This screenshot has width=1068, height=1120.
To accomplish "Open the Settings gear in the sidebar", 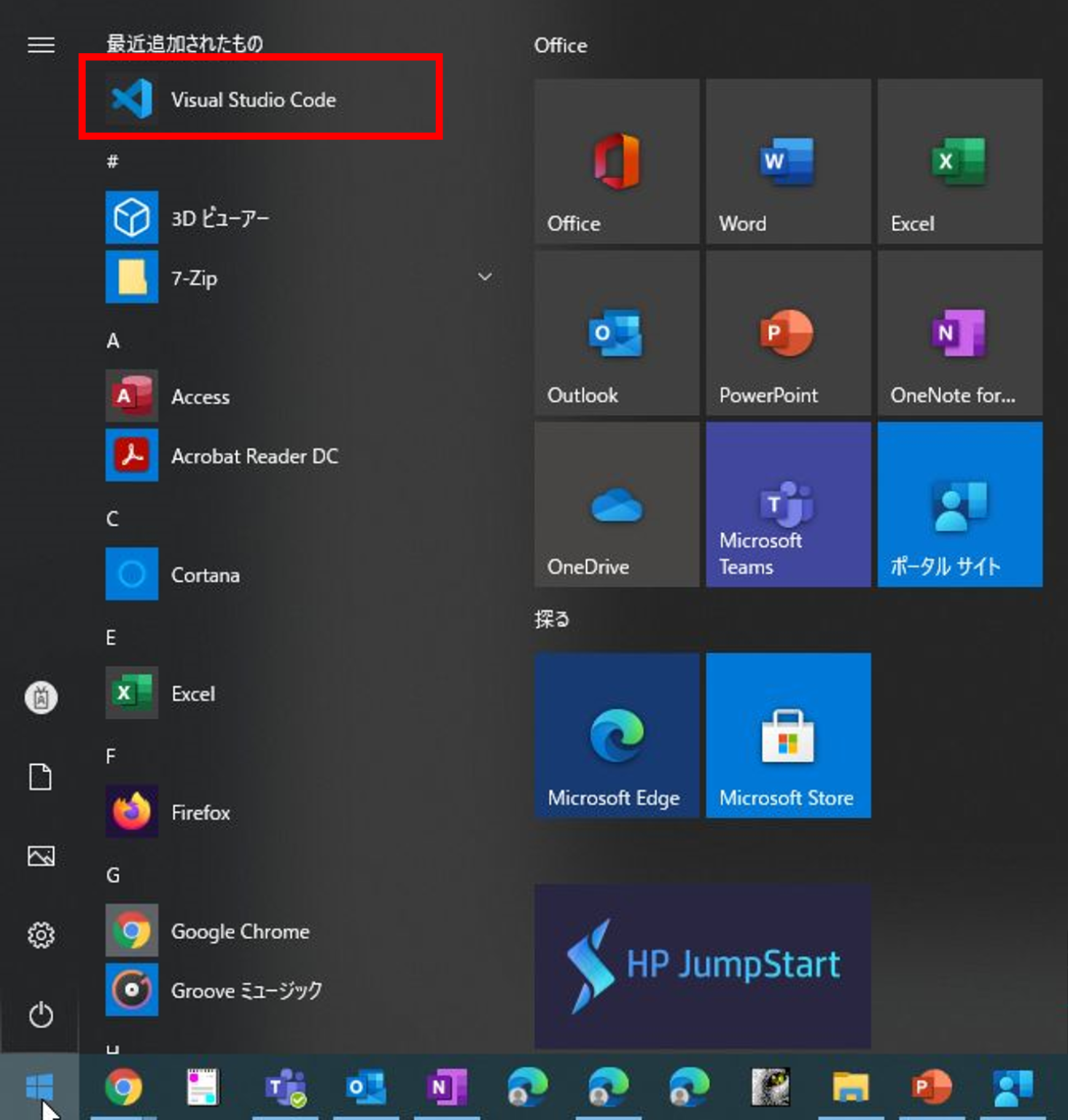I will [40, 935].
